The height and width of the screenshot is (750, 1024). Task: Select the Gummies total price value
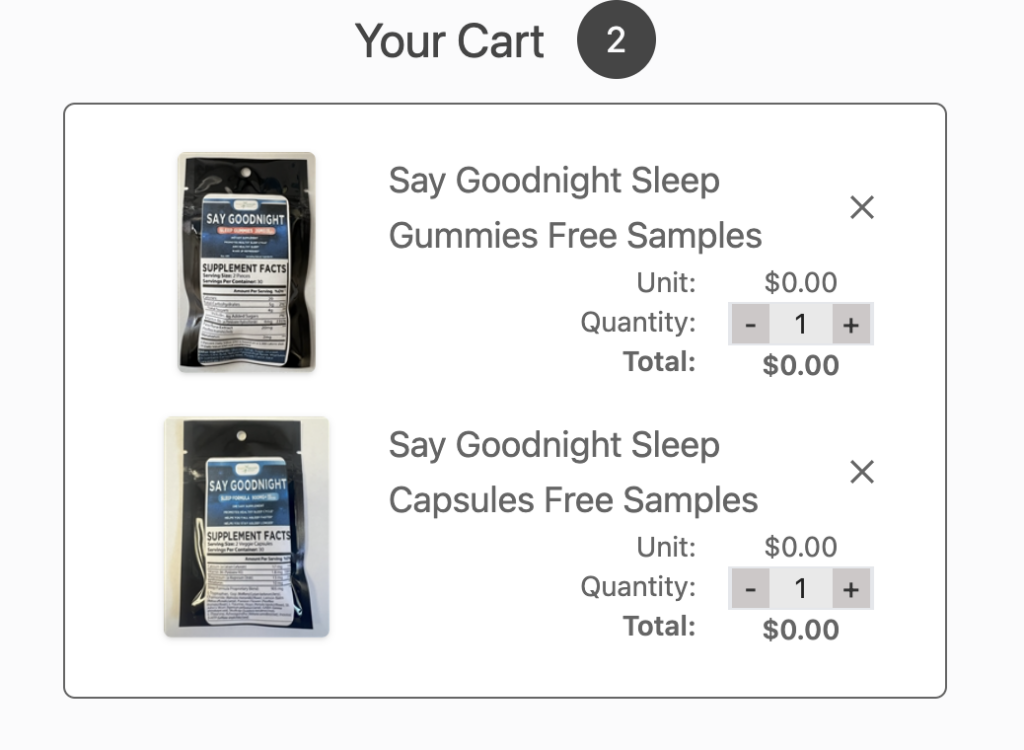click(x=801, y=365)
